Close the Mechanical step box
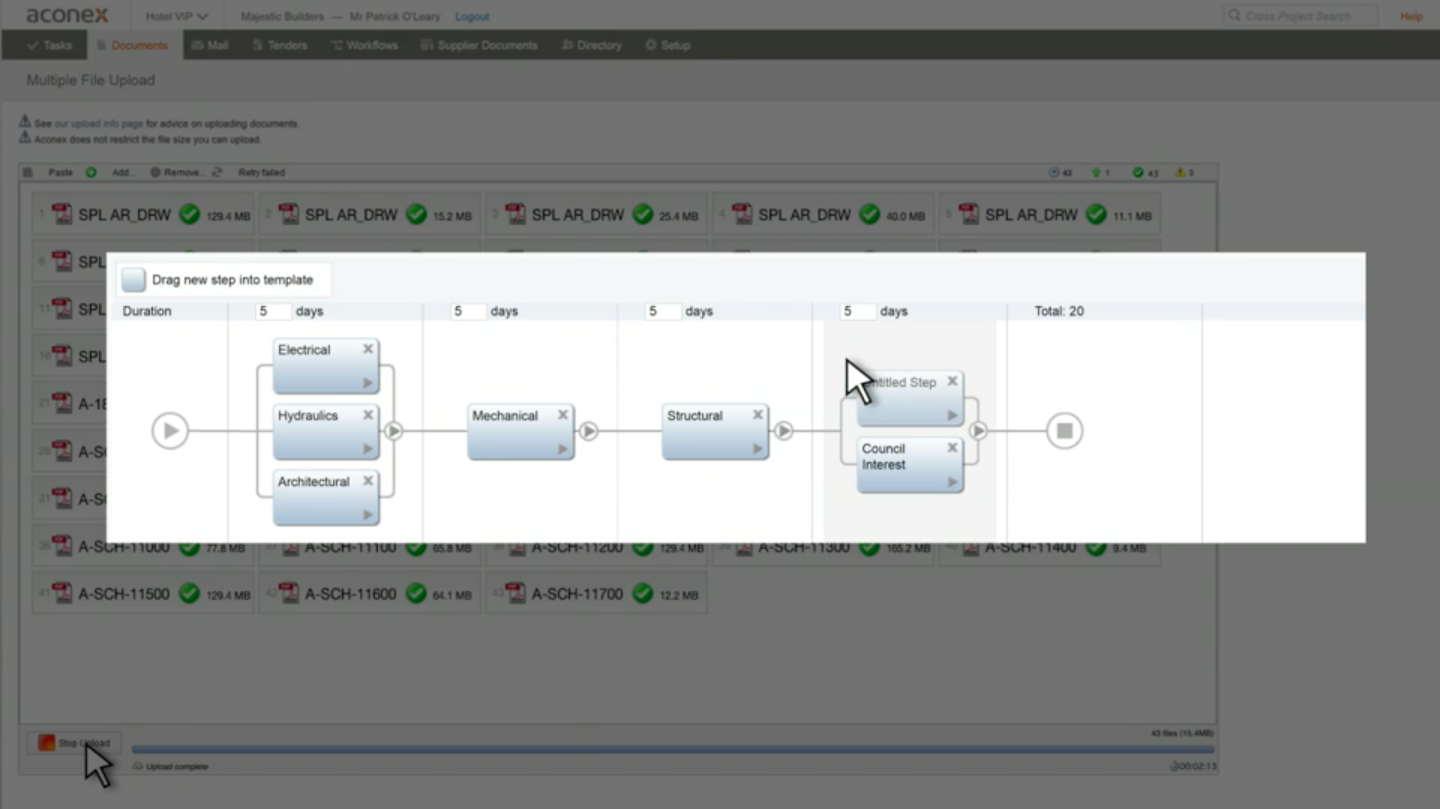This screenshot has width=1440, height=809. 563,415
